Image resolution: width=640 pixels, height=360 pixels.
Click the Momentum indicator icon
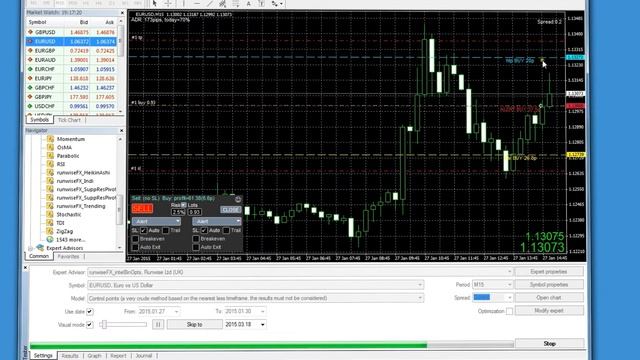(x=50, y=139)
